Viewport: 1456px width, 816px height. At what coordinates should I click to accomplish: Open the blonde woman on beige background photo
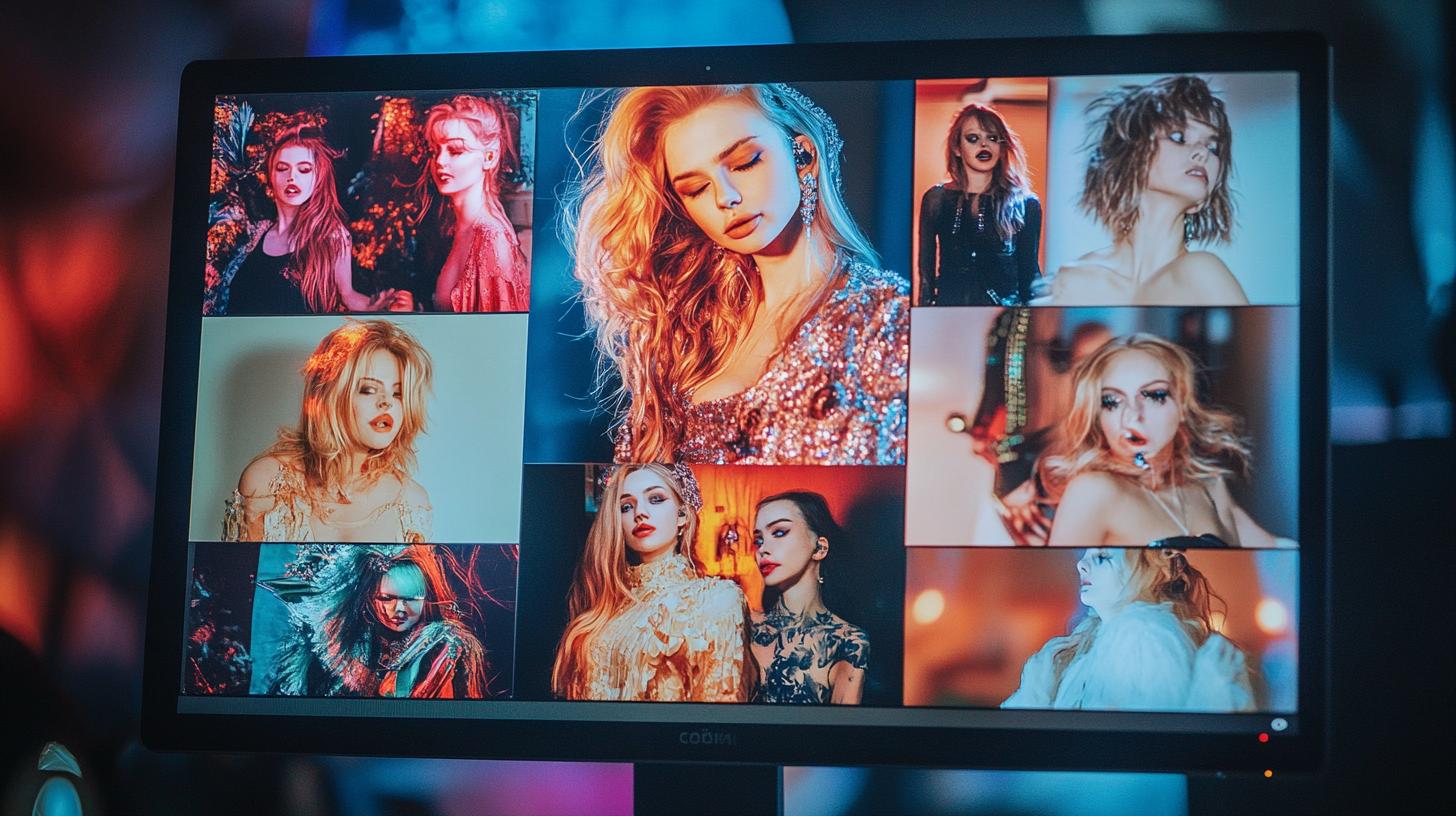pos(358,428)
